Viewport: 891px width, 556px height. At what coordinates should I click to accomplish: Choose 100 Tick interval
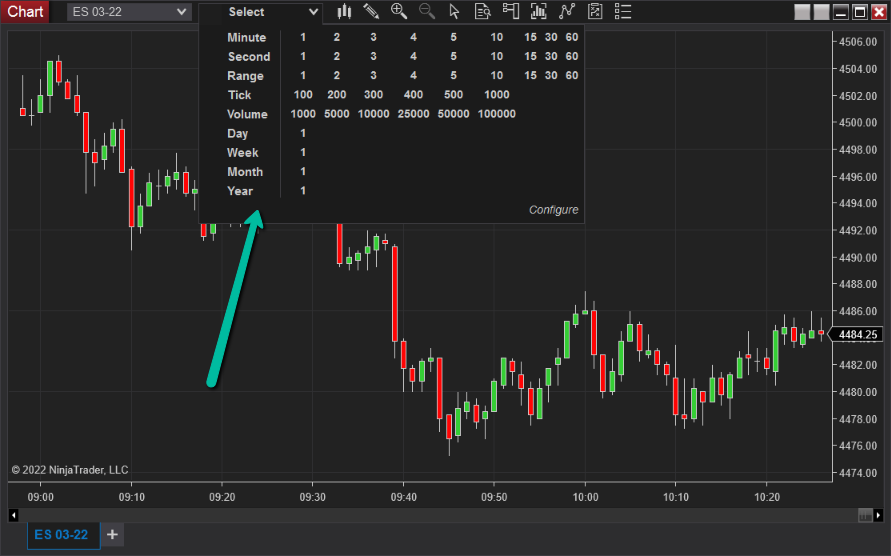coord(303,94)
